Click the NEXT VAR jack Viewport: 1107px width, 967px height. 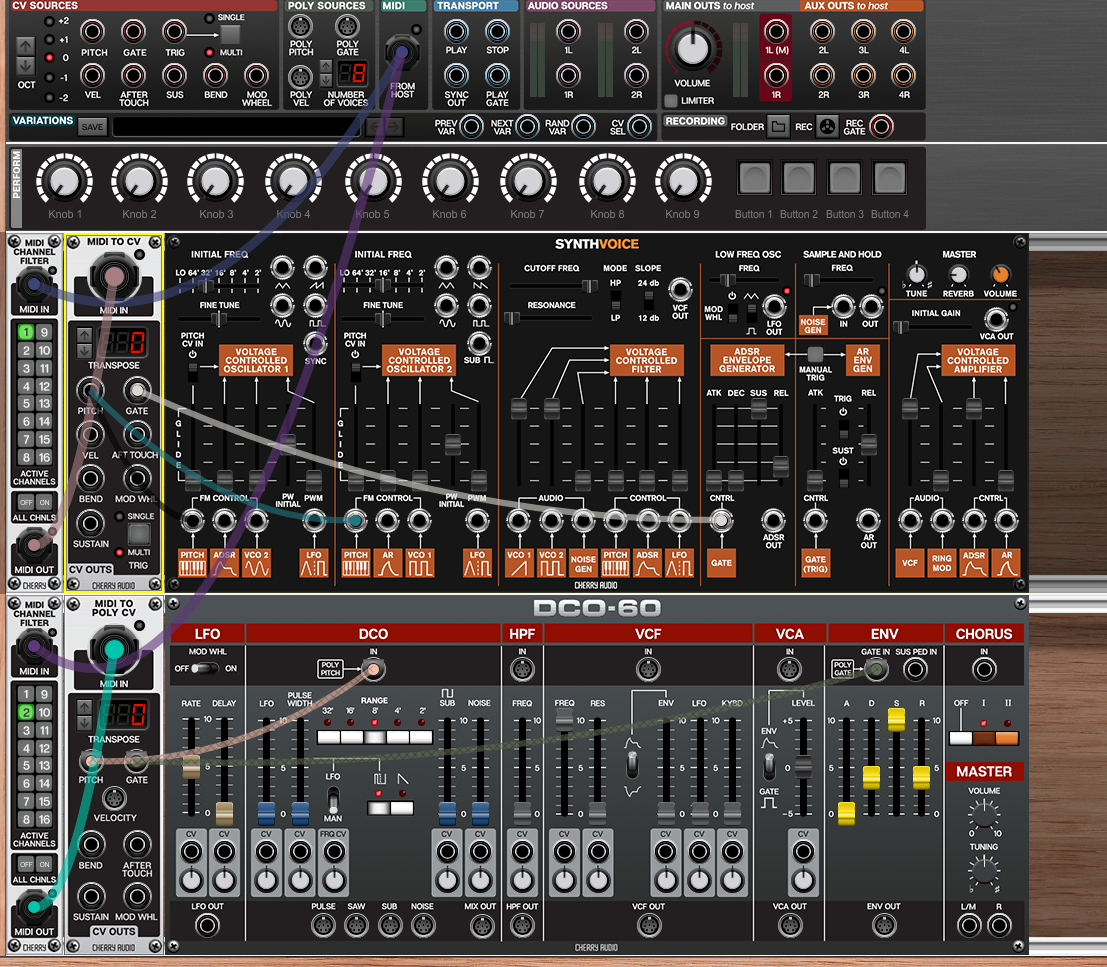click(527, 126)
